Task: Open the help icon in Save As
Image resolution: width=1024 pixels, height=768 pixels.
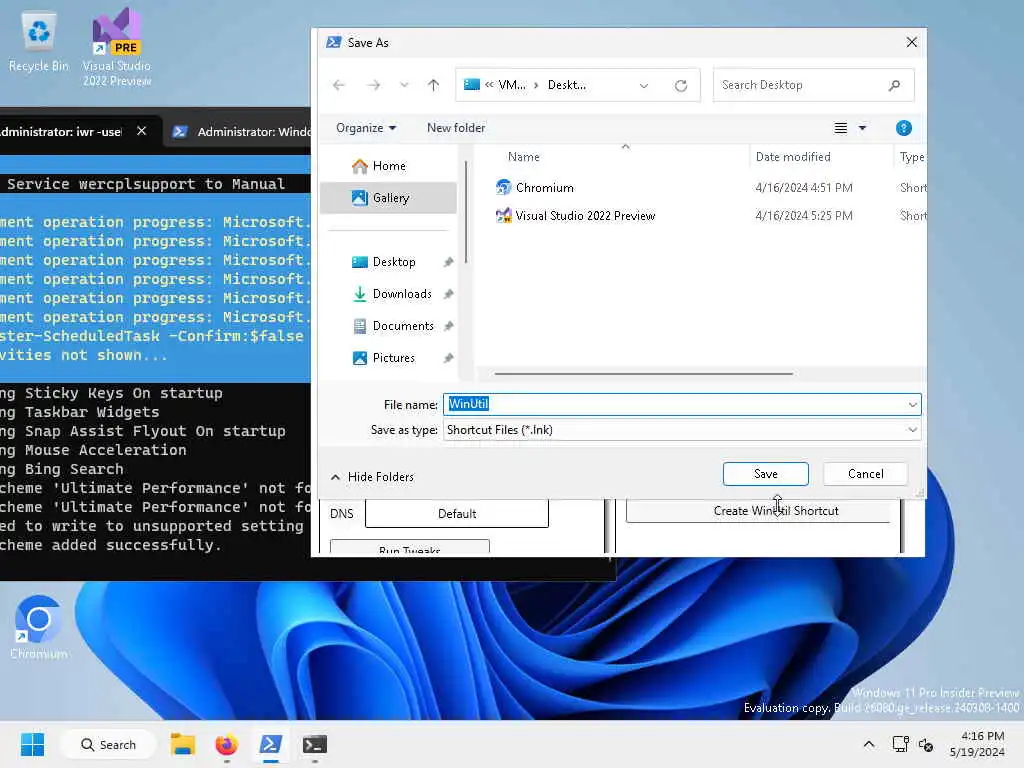Action: 903,128
